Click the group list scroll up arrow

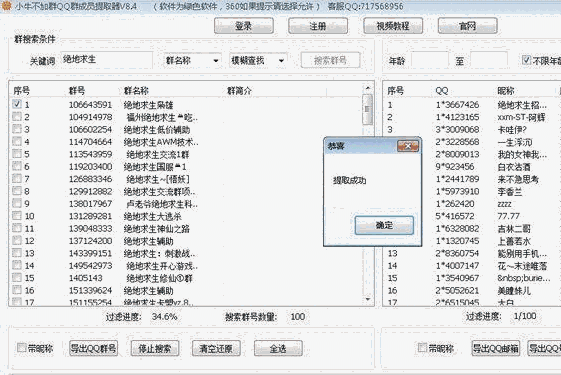pyautogui.click(x=368, y=88)
